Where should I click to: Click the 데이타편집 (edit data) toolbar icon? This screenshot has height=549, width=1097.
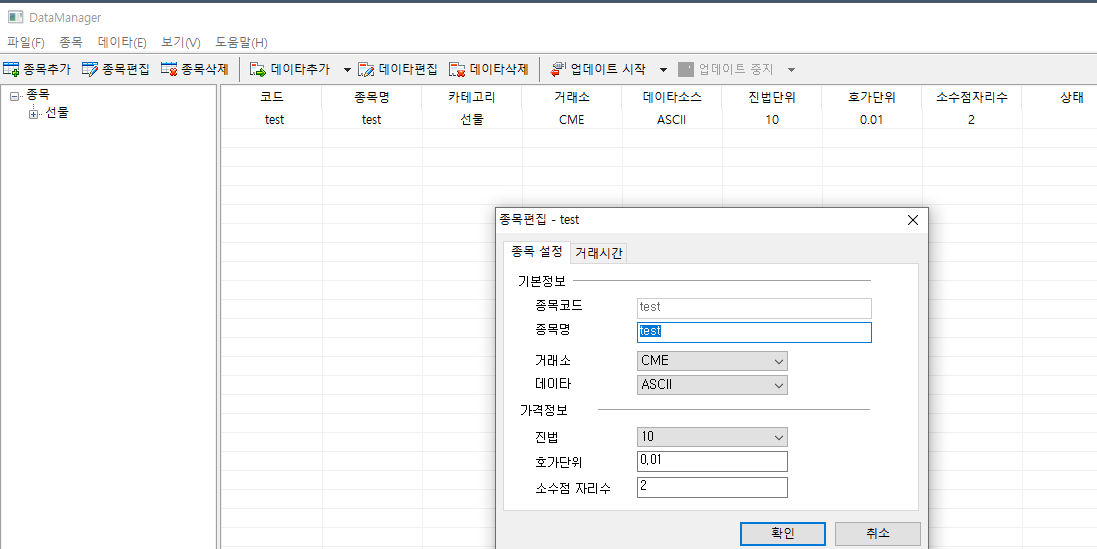367,69
